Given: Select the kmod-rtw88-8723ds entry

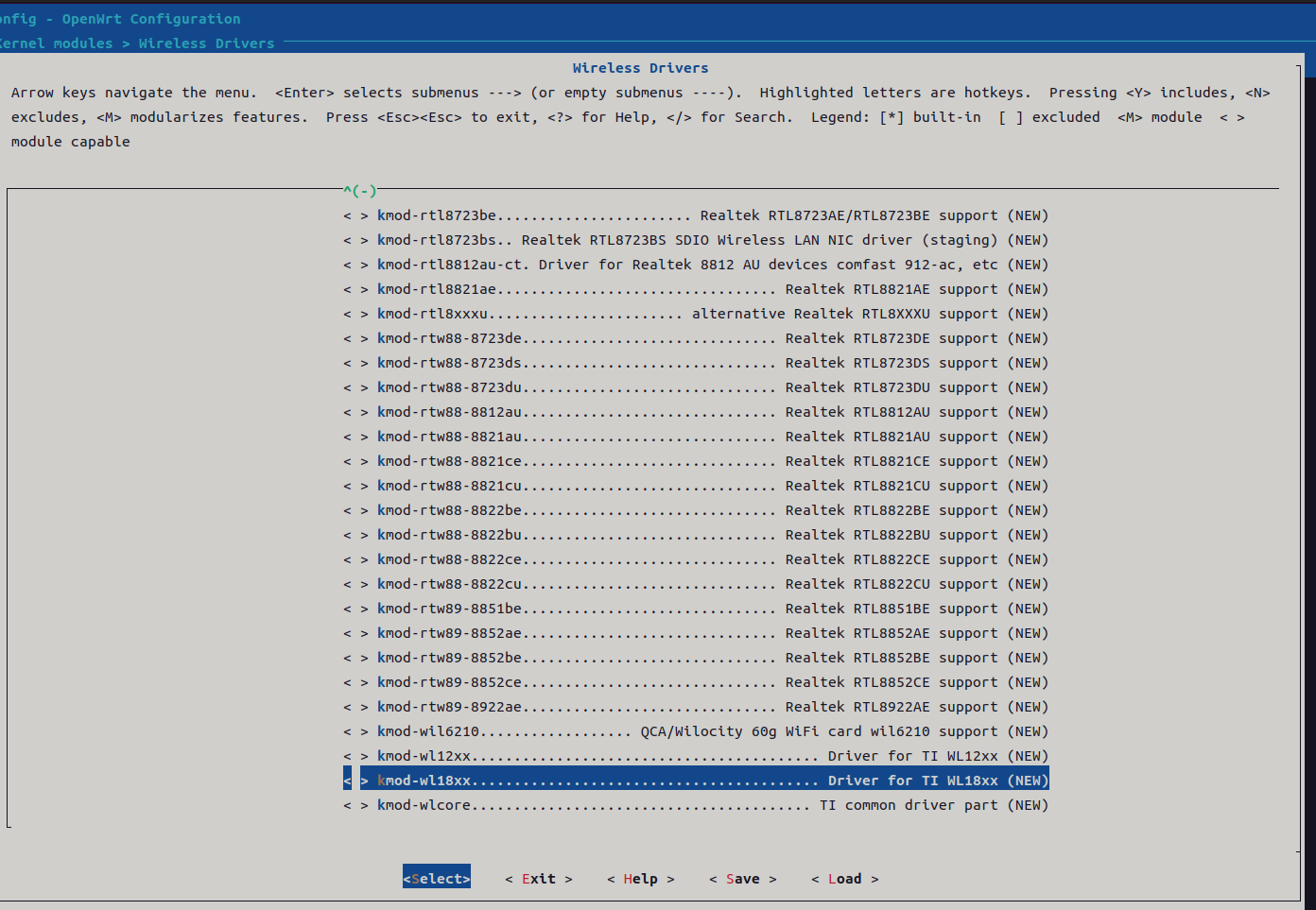Looking at the screenshot, I should tap(696, 363).
